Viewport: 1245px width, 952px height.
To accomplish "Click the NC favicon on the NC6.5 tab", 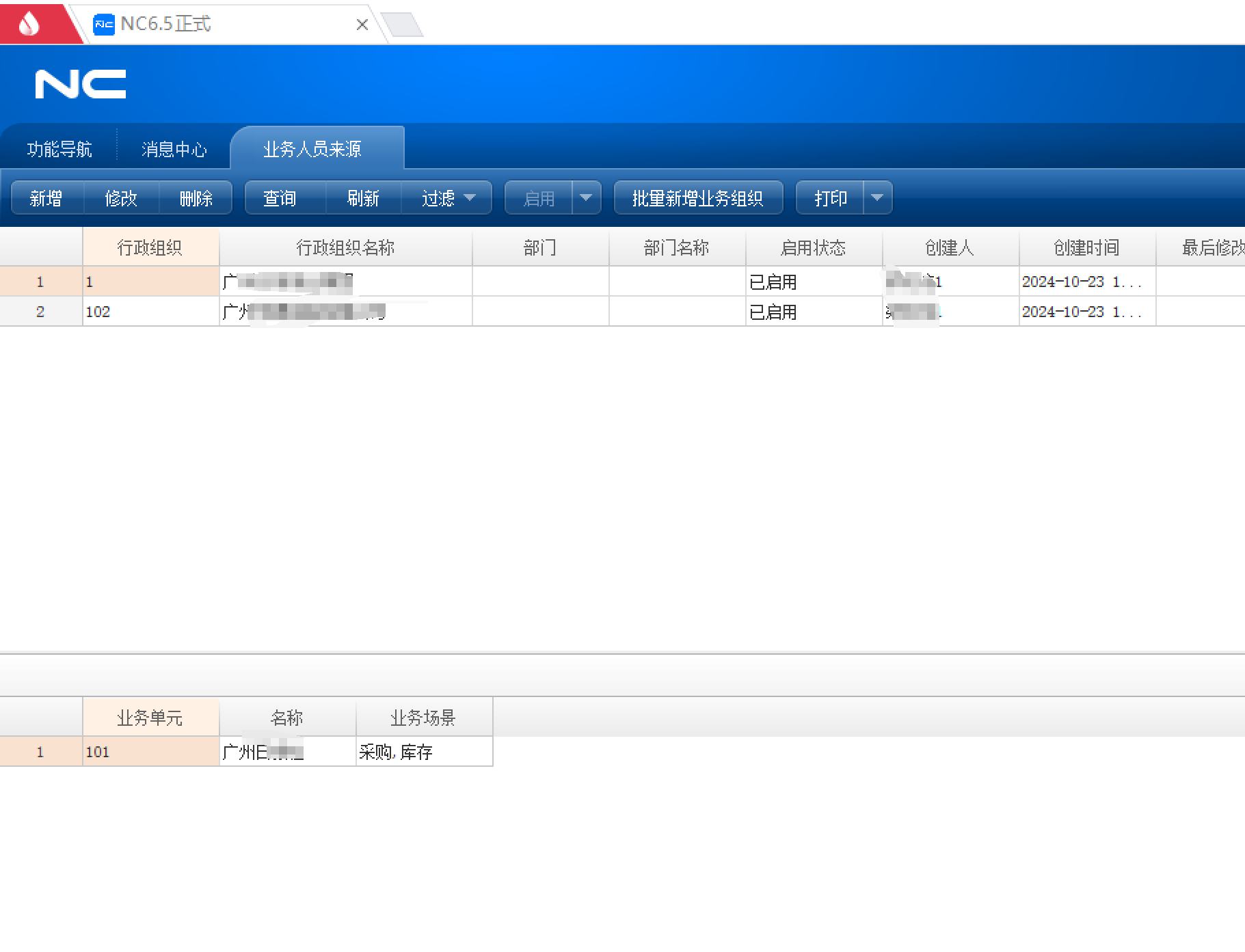I will point(103,25).
